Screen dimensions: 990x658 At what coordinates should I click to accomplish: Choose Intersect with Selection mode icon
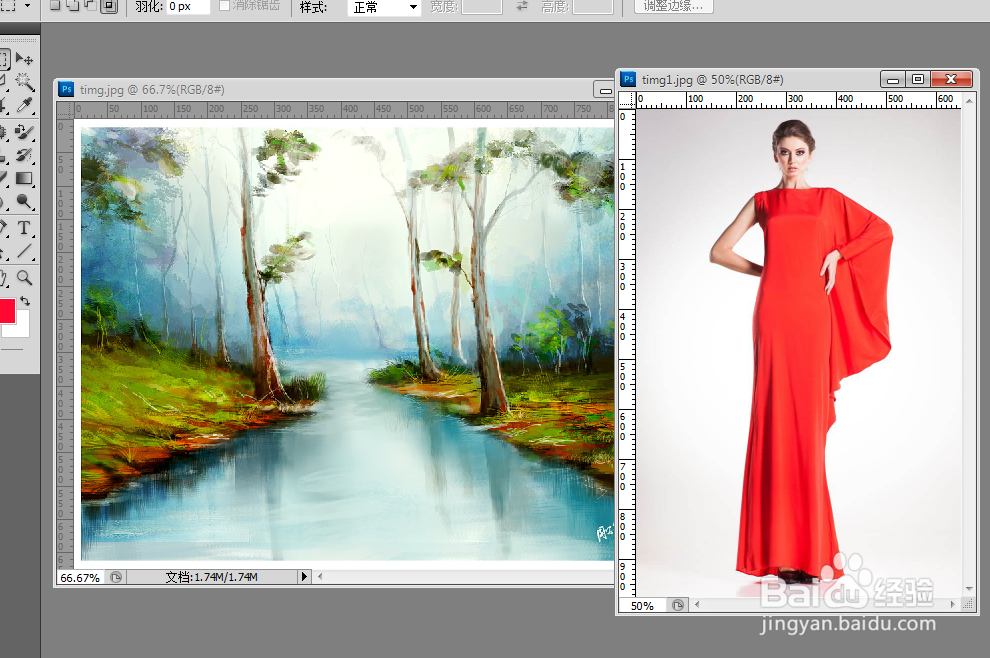pyautogui.click(x=109, y=6)
